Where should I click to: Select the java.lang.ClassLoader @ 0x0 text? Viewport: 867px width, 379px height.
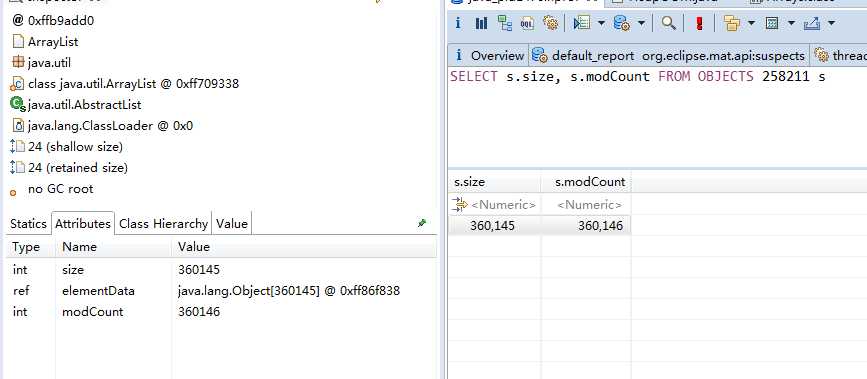pos(110,126)
